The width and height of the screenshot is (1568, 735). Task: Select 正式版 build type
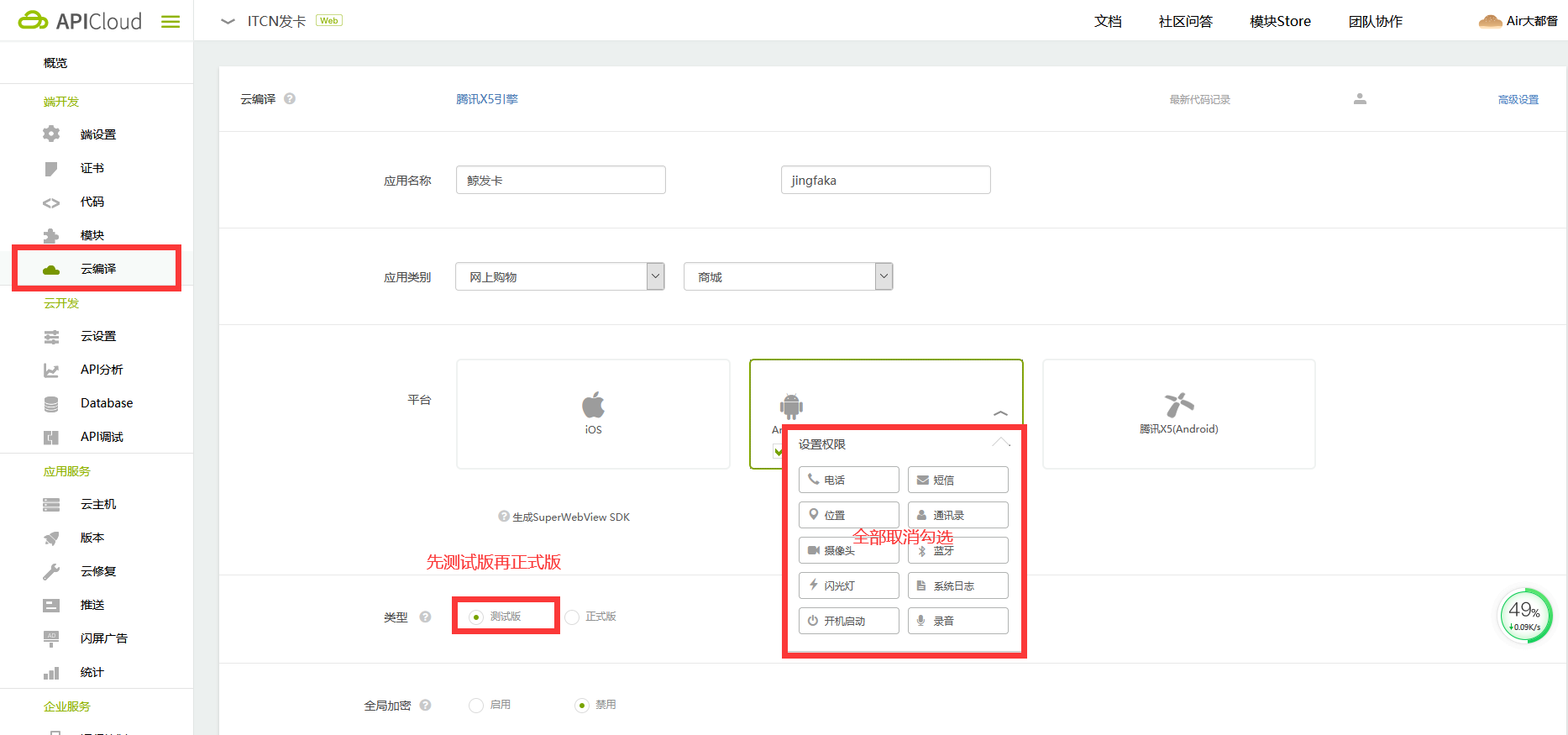tap(572, 617)
